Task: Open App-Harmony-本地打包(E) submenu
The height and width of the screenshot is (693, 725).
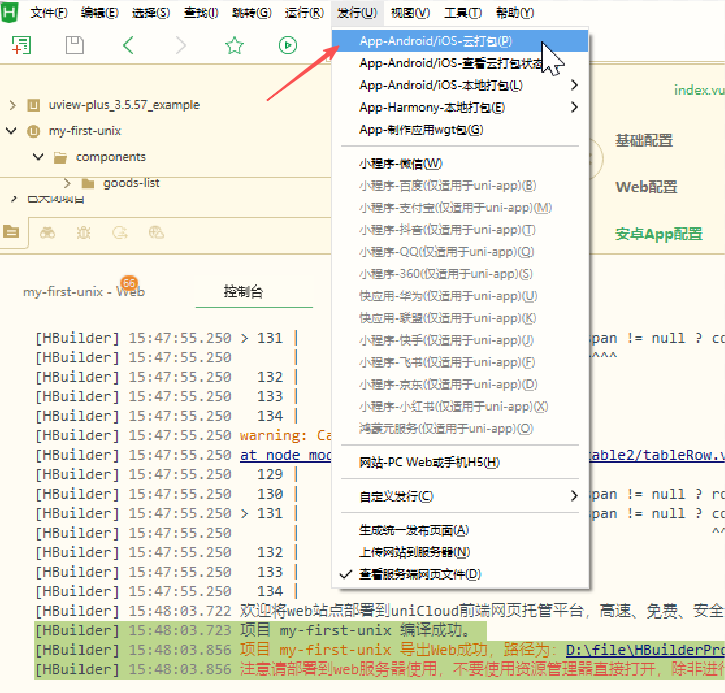Action: click(x=460, y=107)
